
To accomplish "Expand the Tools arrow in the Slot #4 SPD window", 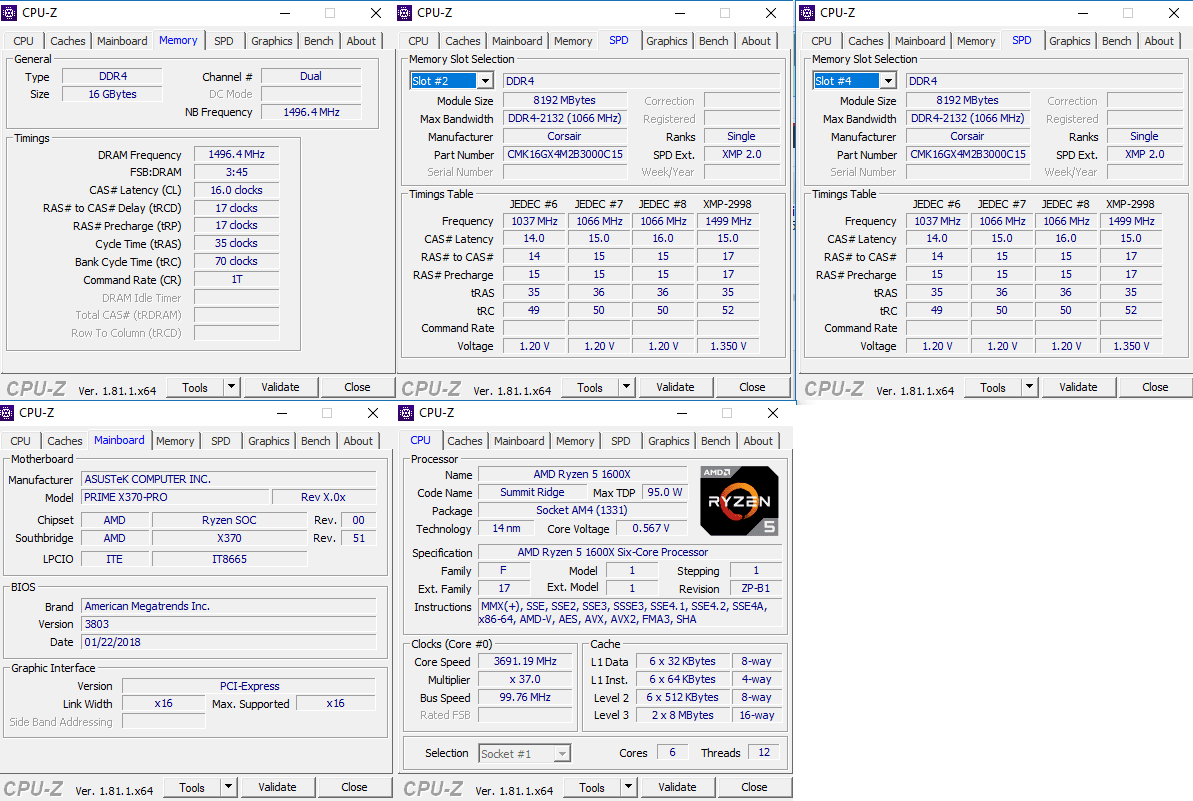I will point(1029,387).
